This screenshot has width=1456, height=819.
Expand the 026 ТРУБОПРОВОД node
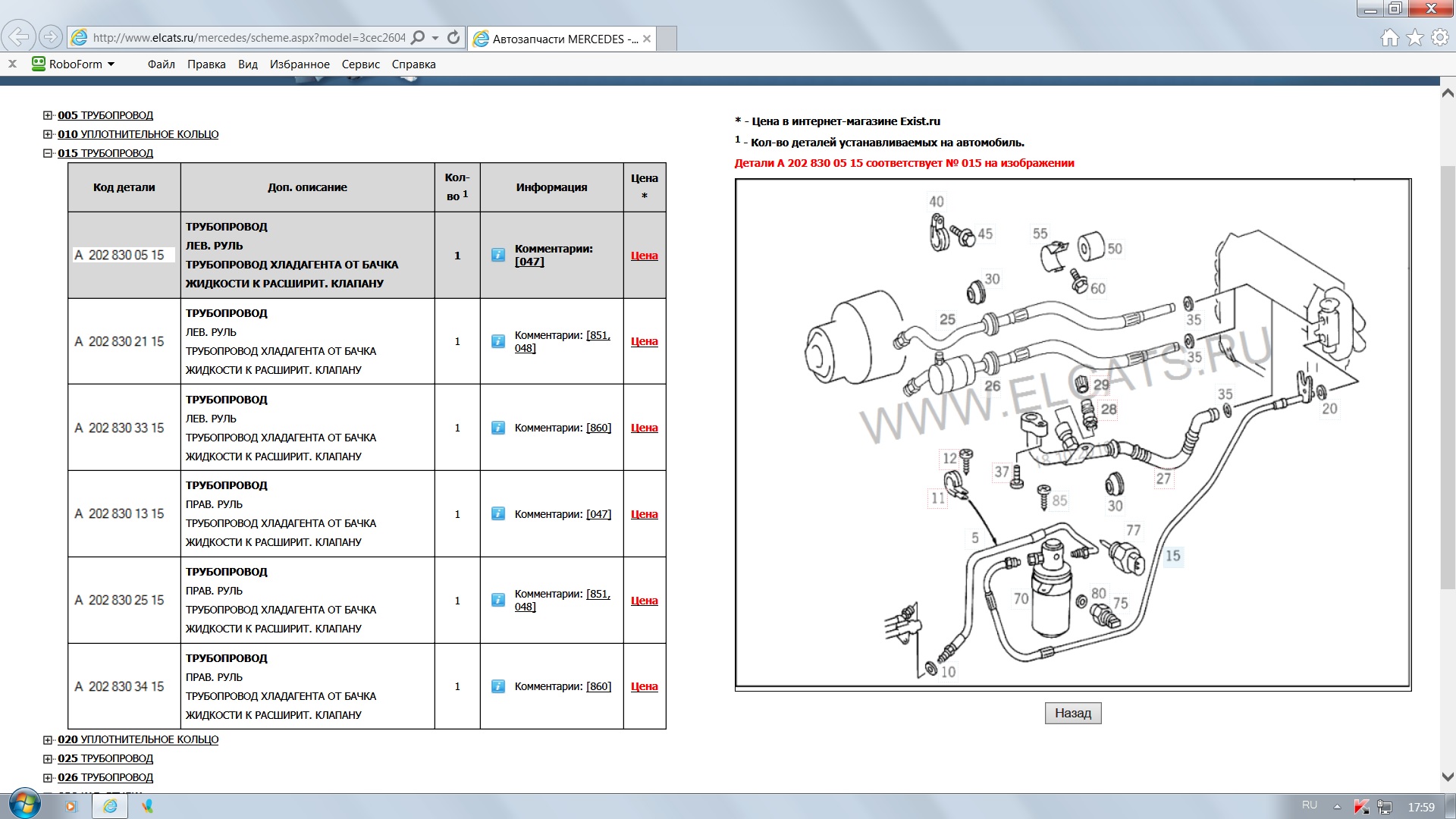coord(48,777)
